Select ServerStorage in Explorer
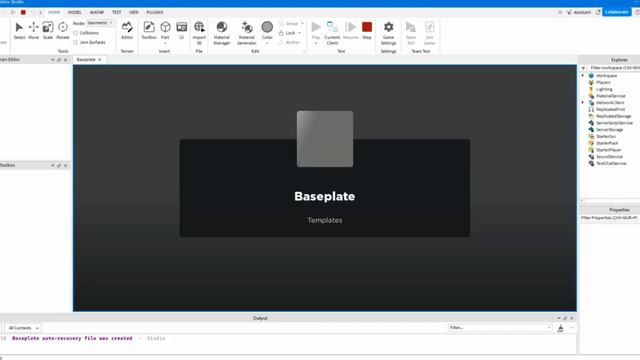Image resolution: width=640 pixels, height=360 pixels. pos(610,129)
